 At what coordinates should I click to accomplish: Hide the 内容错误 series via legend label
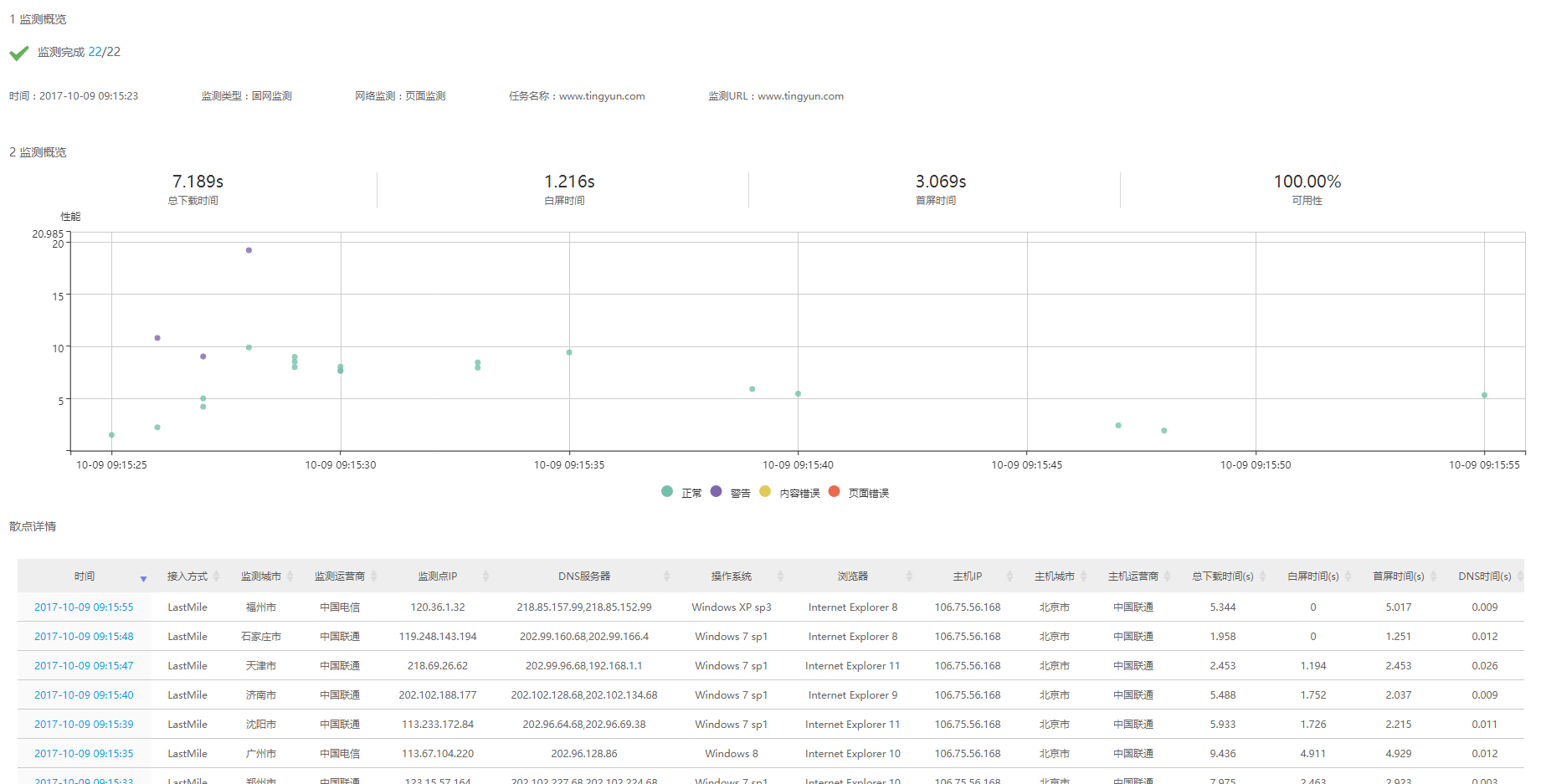point(799,494)
